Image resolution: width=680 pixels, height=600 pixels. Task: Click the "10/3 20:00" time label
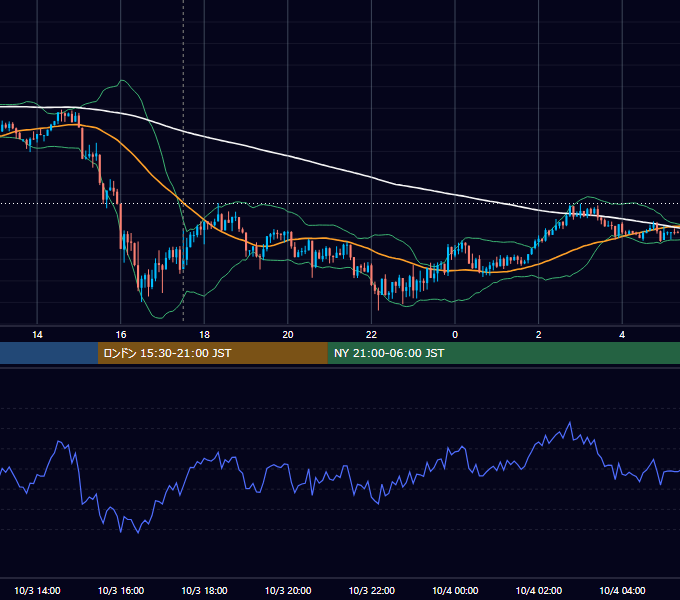pos(288,590)
